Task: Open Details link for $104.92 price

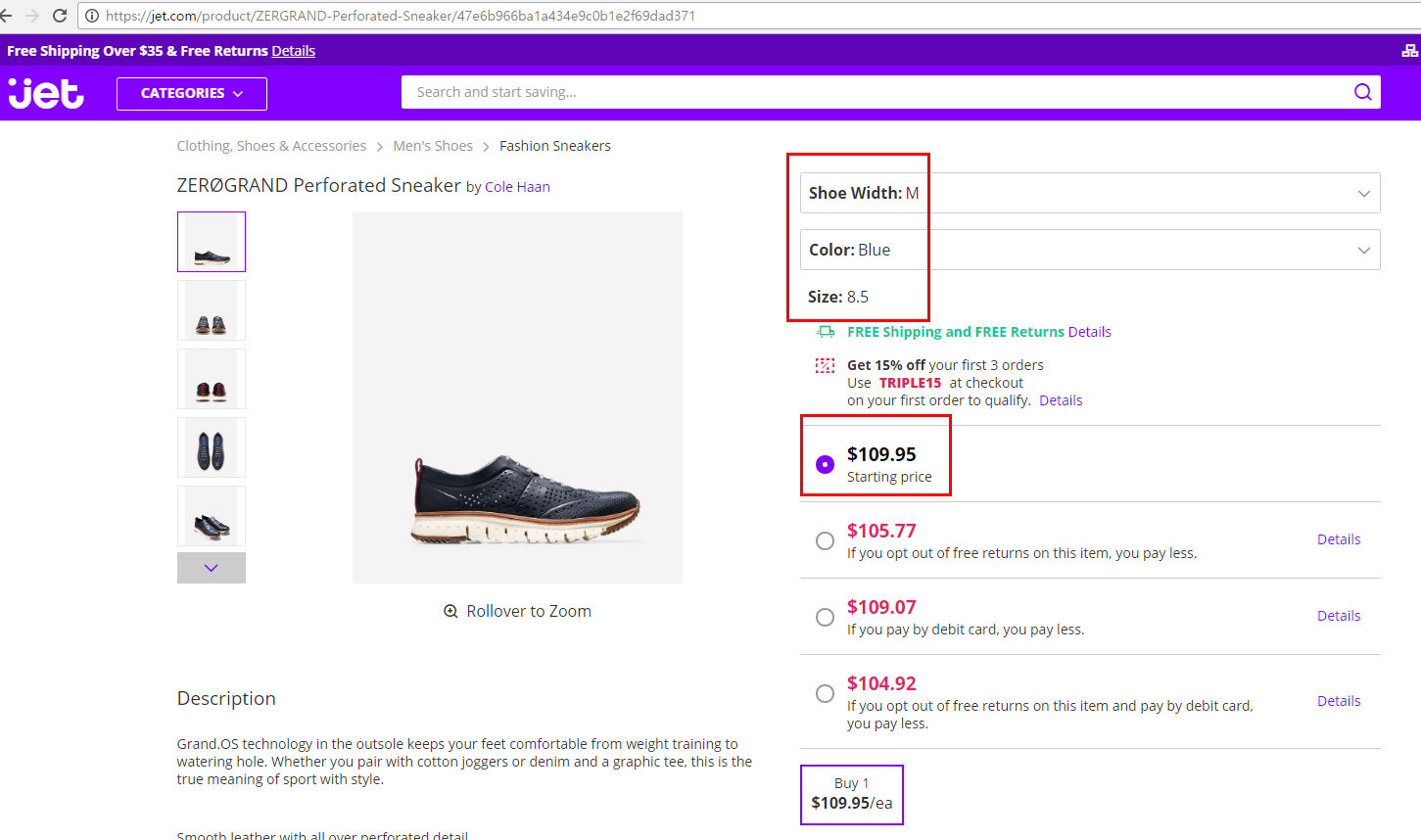Action: pyautogui.click(x=1339, y=701)
